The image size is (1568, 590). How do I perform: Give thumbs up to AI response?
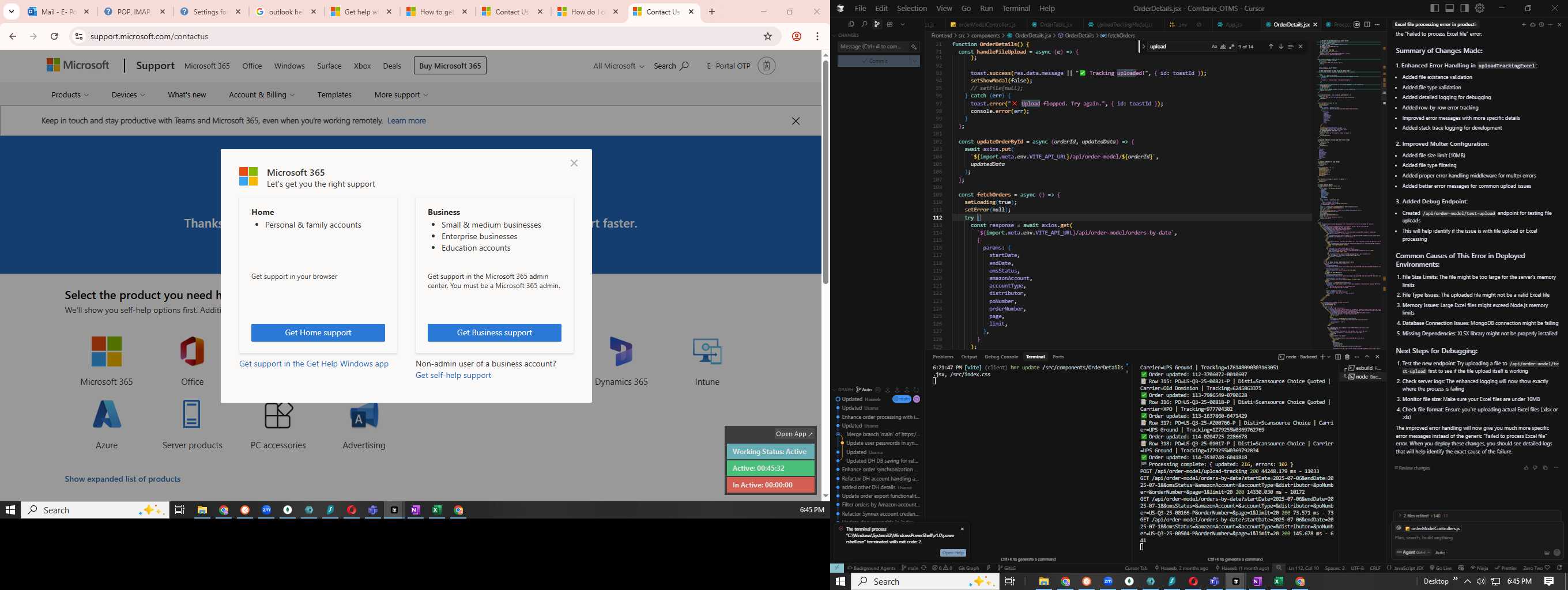point(1526,468)
